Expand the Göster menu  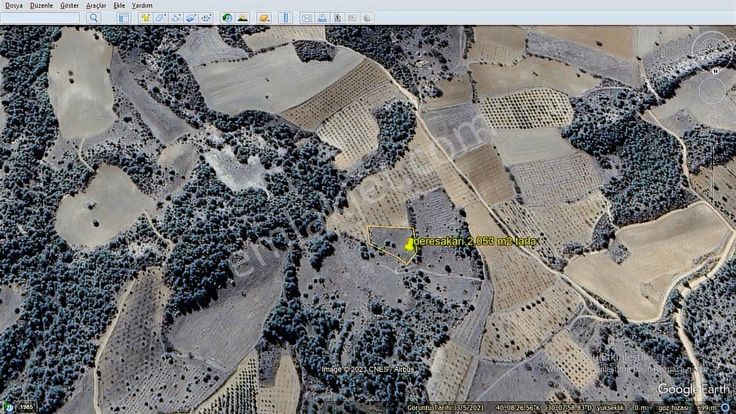(69, 5)
